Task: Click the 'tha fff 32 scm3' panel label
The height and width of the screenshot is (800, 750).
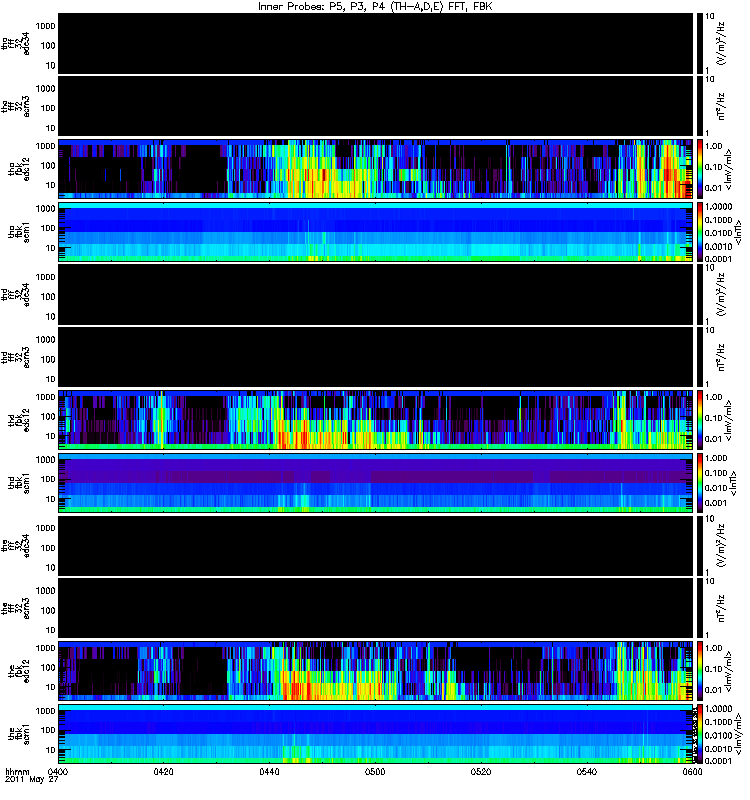Action: pyautogui.click(x=16, y=107)
